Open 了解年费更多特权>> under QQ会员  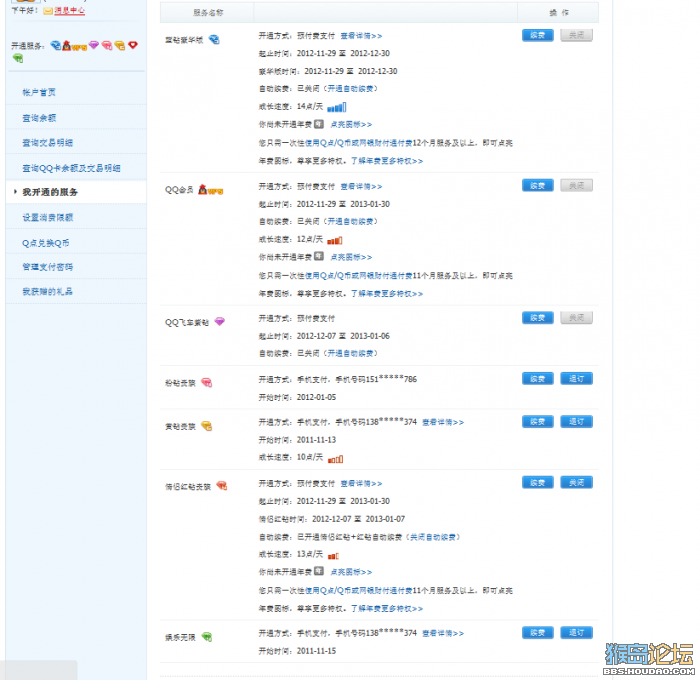point(387,293)
